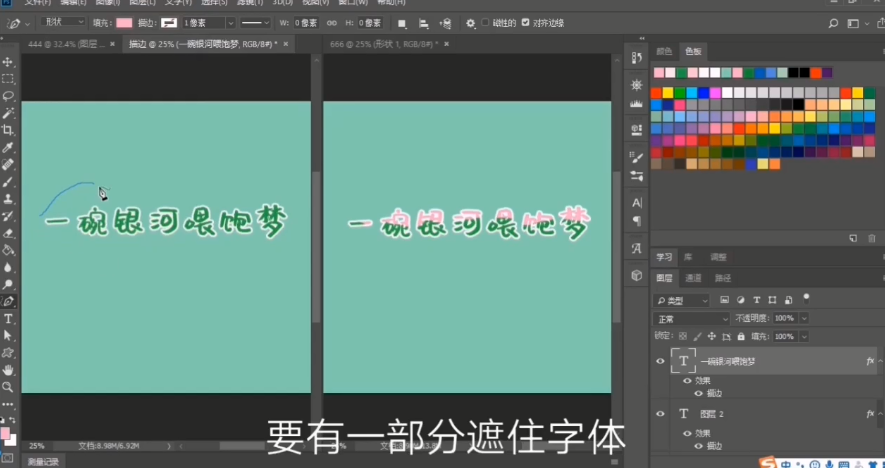Open the layer filter 类型 dropdown
Image resolution: width=885 pixels, height=468 pixels.
(x=681, y=300)
